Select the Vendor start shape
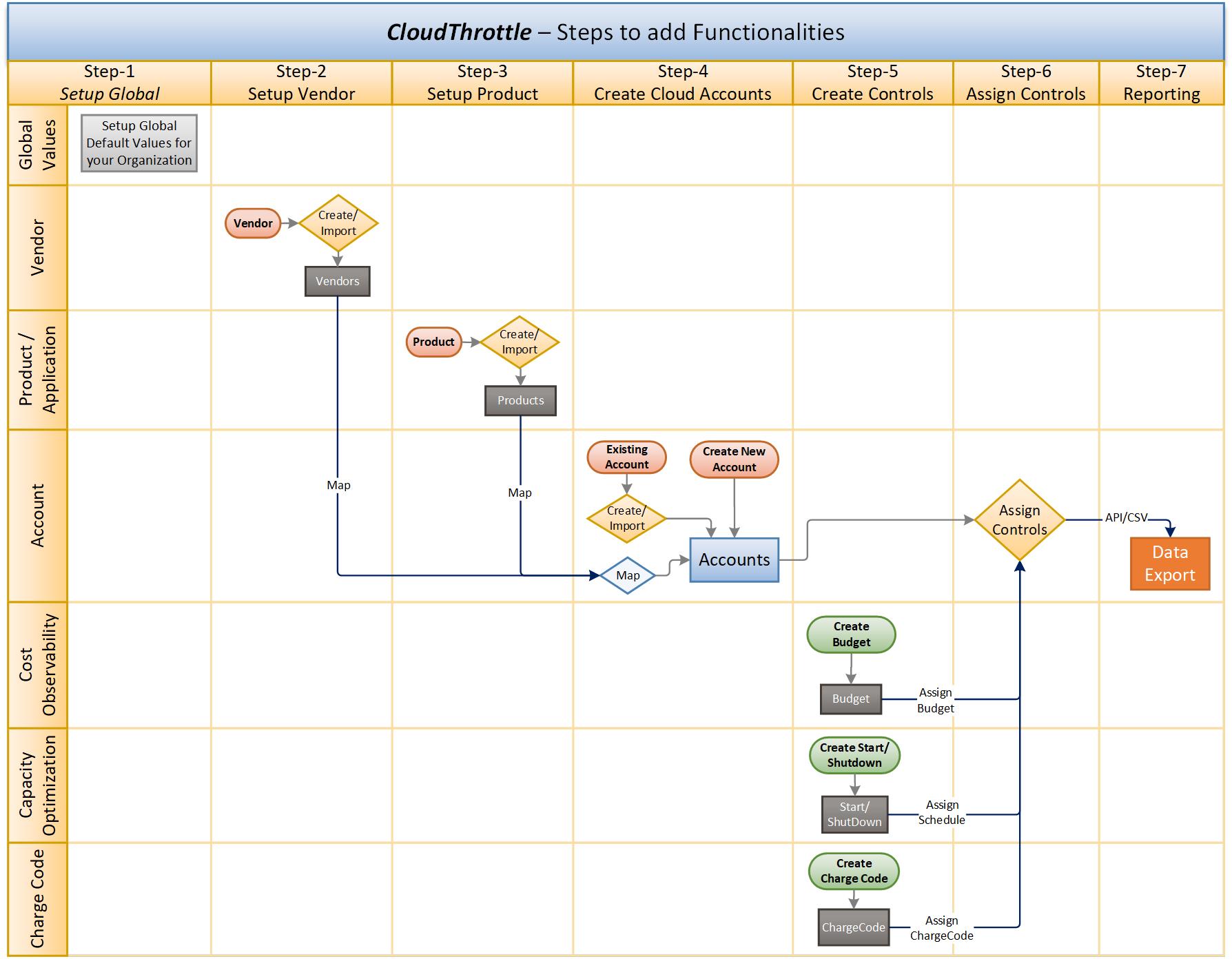This screenshot has height=959, width=1232. [x=252, y=223]
